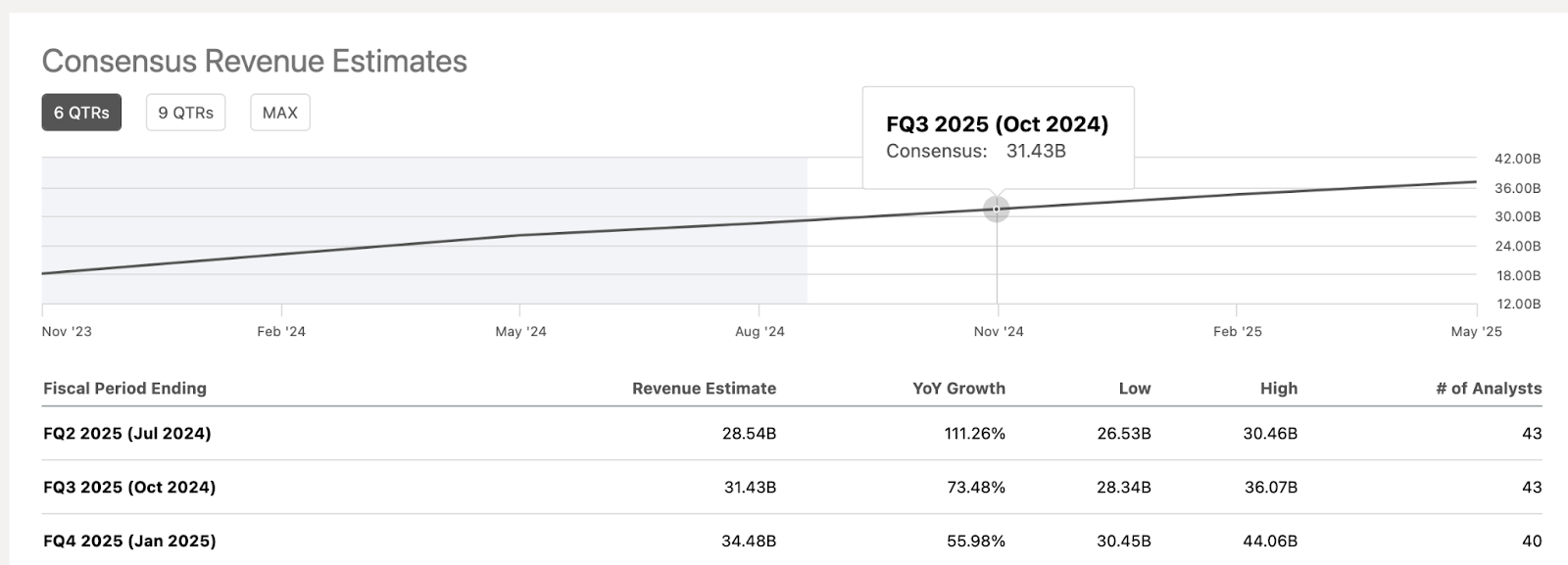Click the Aug '24 x-axis label
This screenshot has height=565, width=1568.
[759, 332]
